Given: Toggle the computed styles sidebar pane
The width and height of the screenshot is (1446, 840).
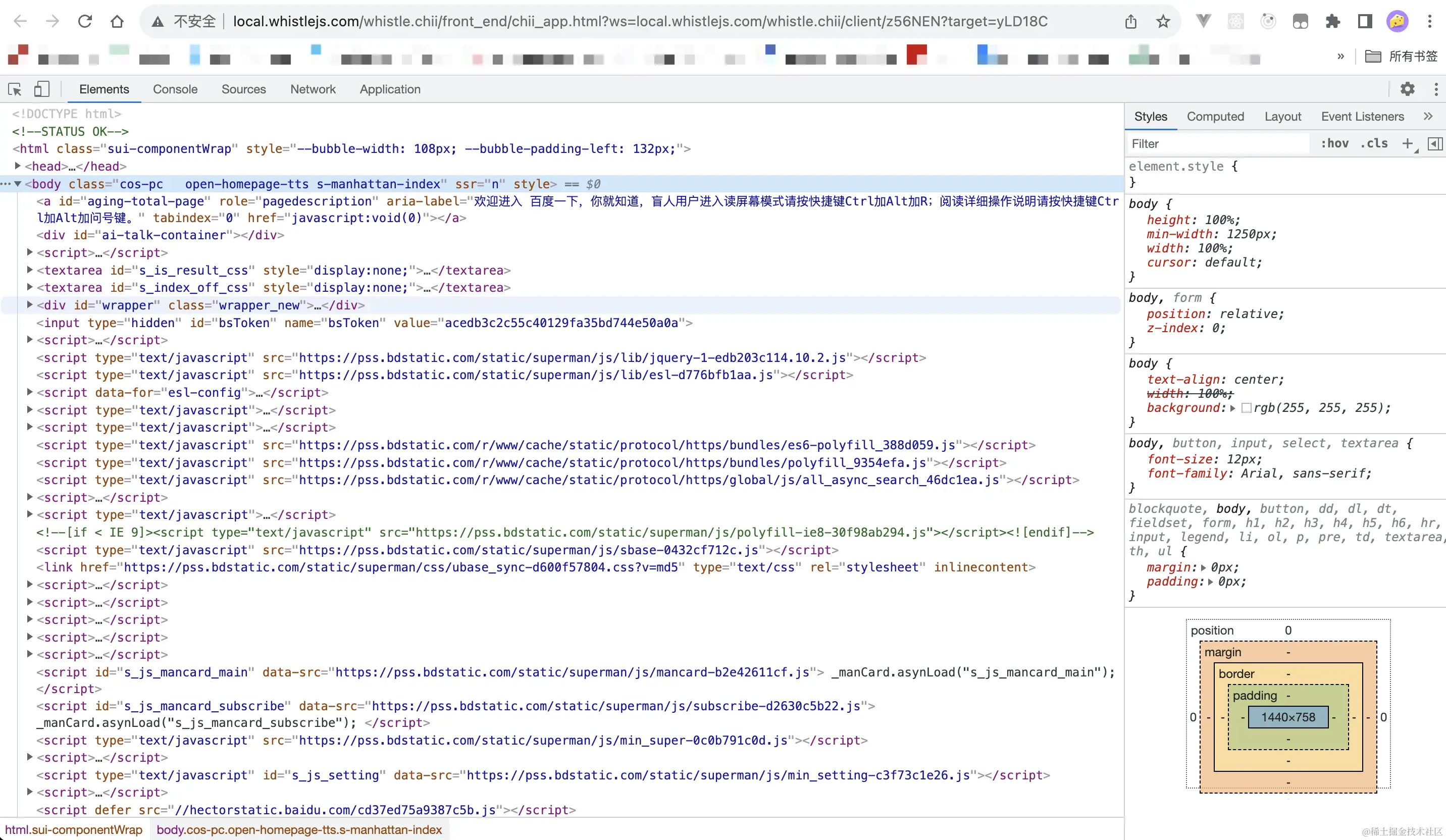Looking at the screenshot, I should pyautogui.click(x=1434, y=143).
